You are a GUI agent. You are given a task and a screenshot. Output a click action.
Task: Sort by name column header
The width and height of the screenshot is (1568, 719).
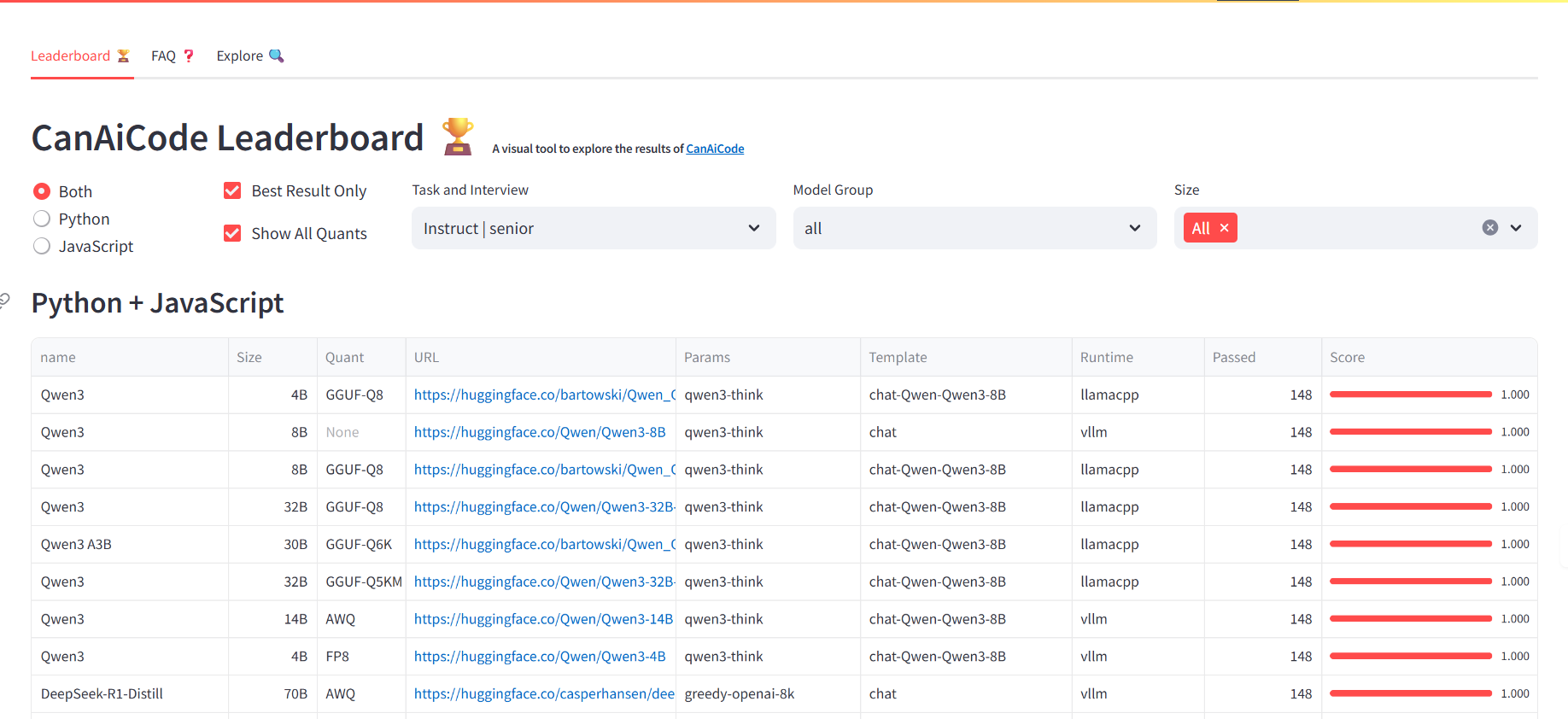pyautogui.click(x=130, y=357)
